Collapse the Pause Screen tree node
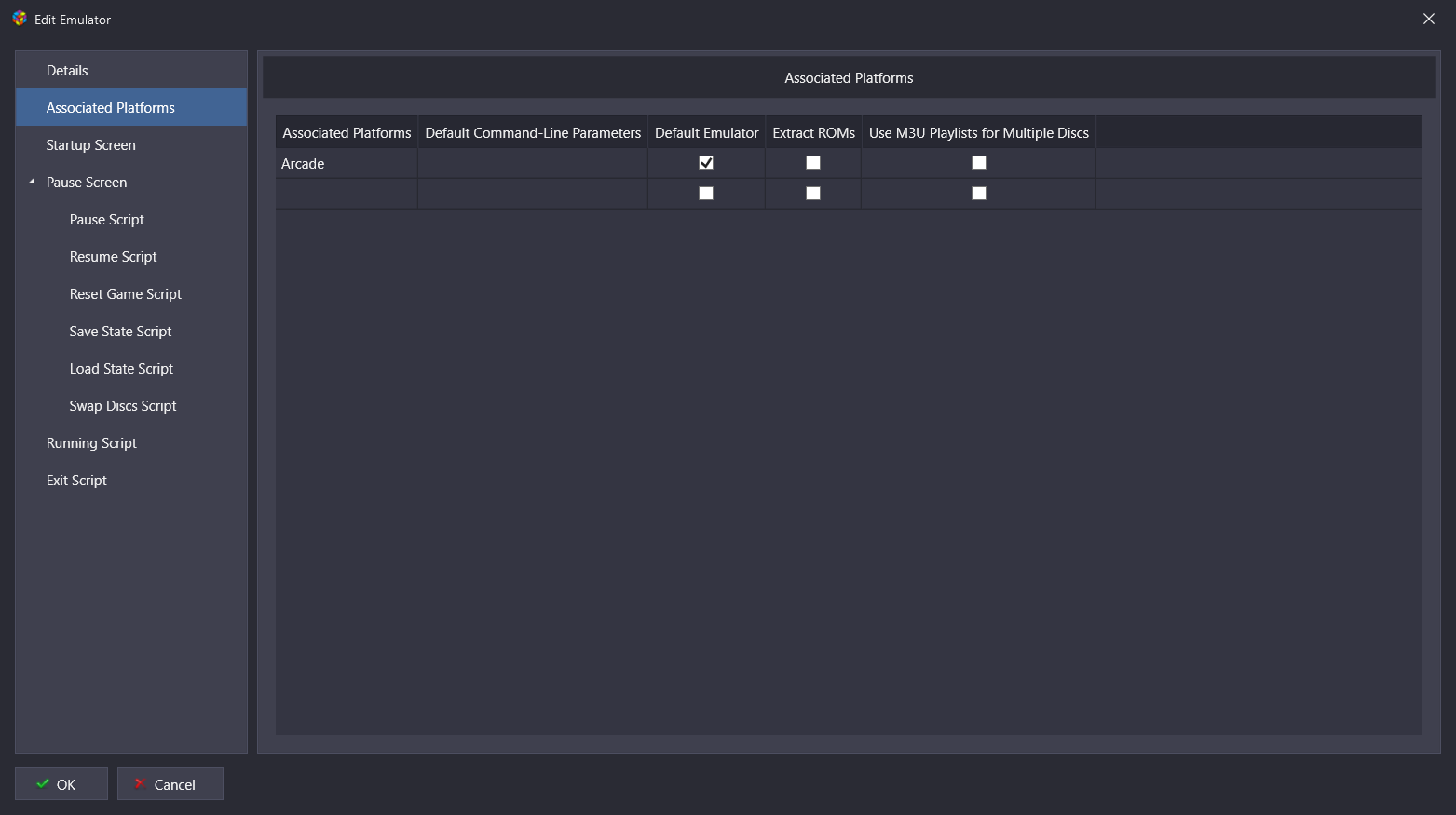1456x815 pixels. [32, 182]
